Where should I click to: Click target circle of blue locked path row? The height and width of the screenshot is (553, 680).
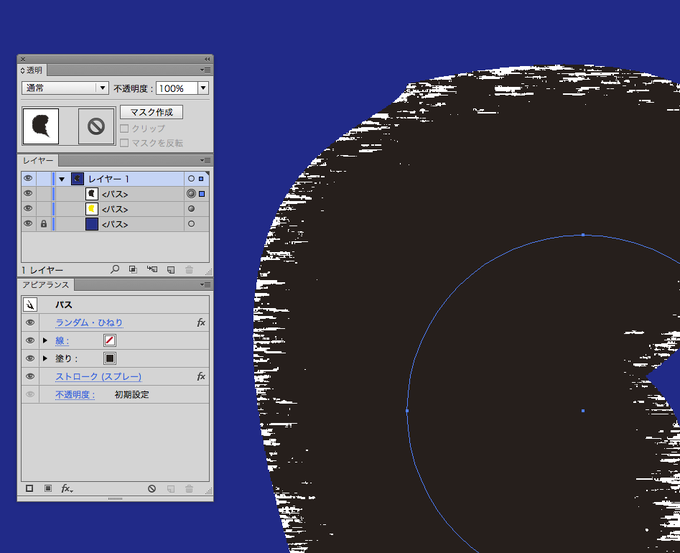point(191,224)
